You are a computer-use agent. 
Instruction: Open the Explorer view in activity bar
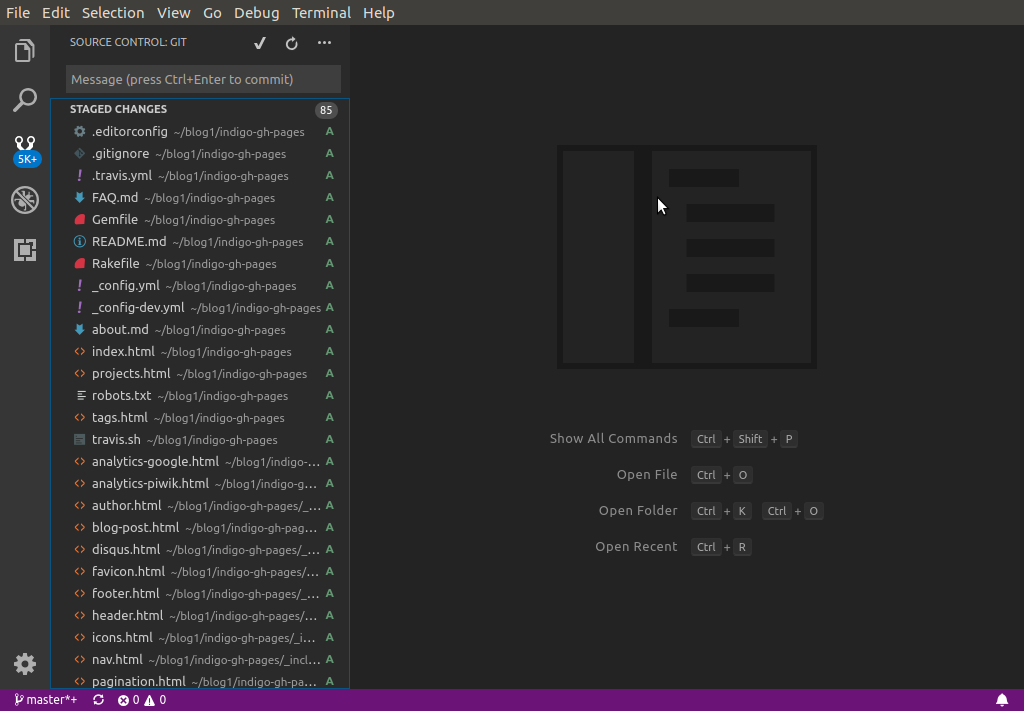[x=25, y=51]
